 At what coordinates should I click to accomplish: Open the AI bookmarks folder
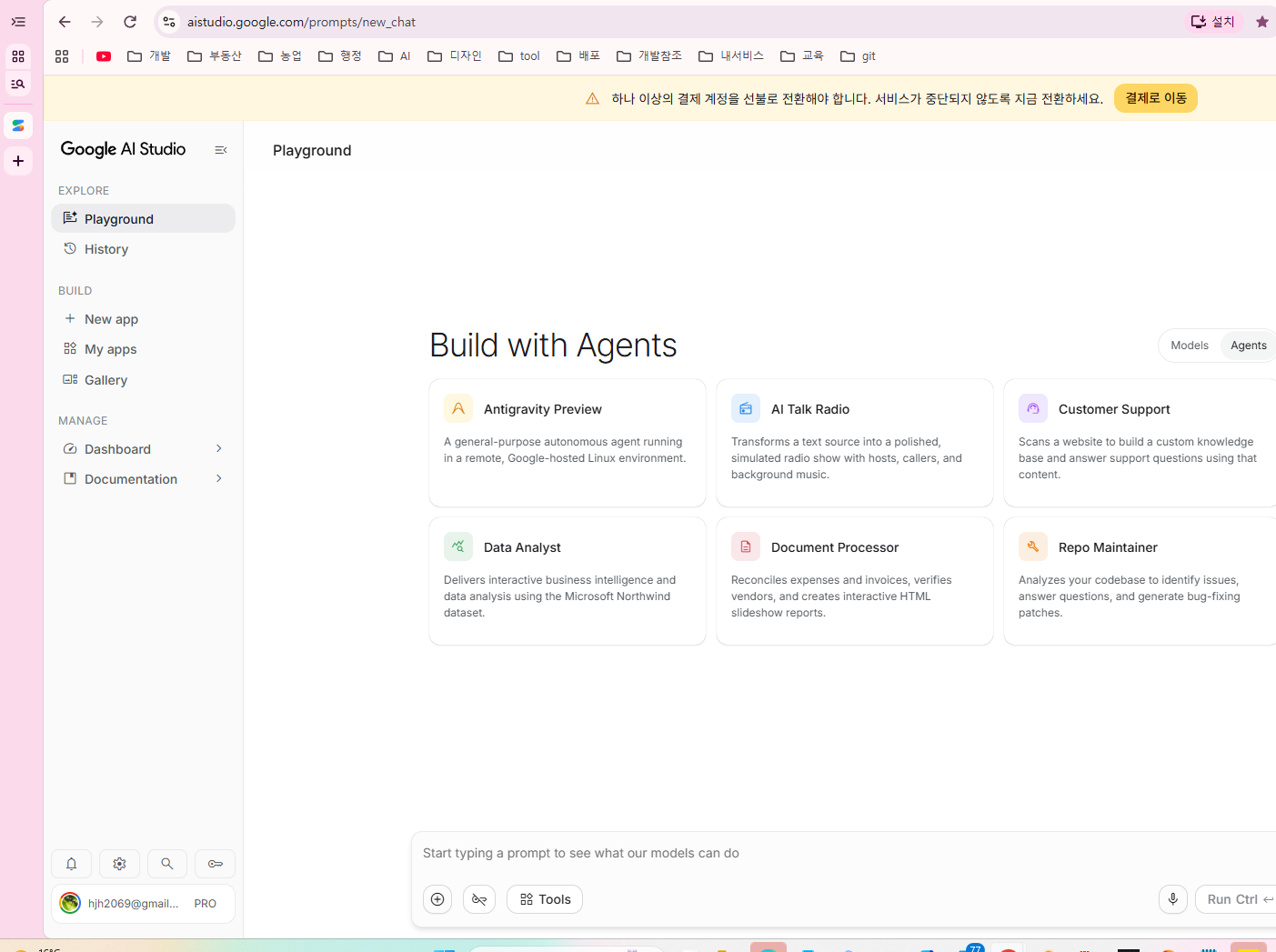(395, 56)
